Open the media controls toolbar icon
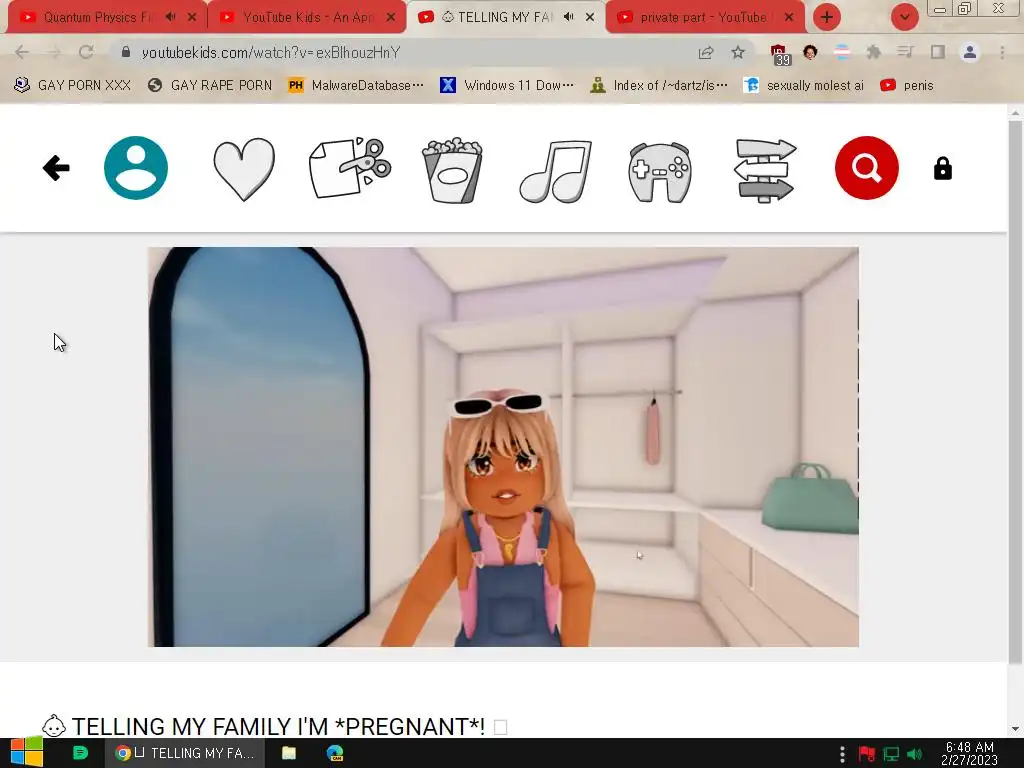 [x=905, y=52]
